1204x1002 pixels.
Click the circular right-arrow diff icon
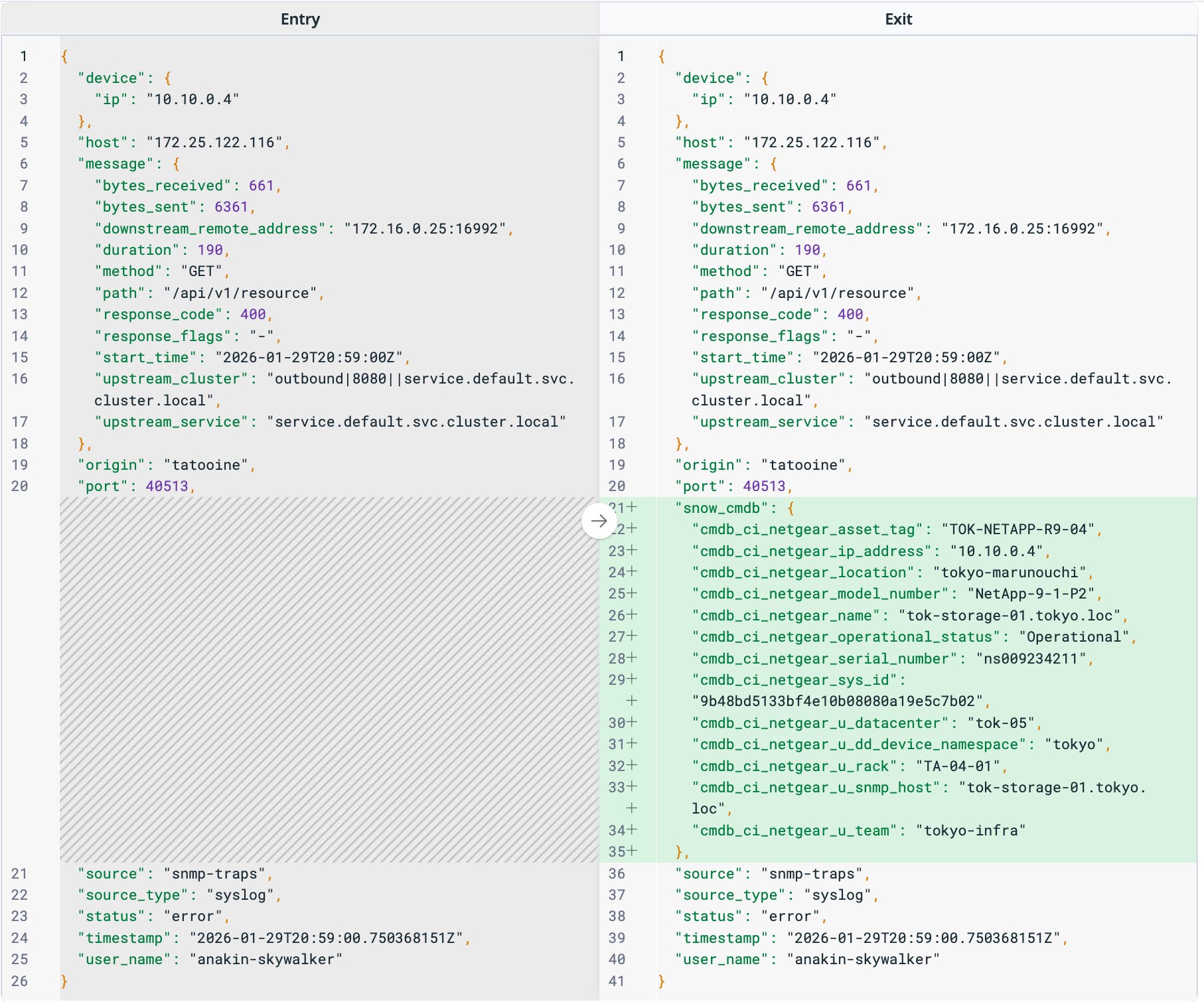tap(599, 522)
